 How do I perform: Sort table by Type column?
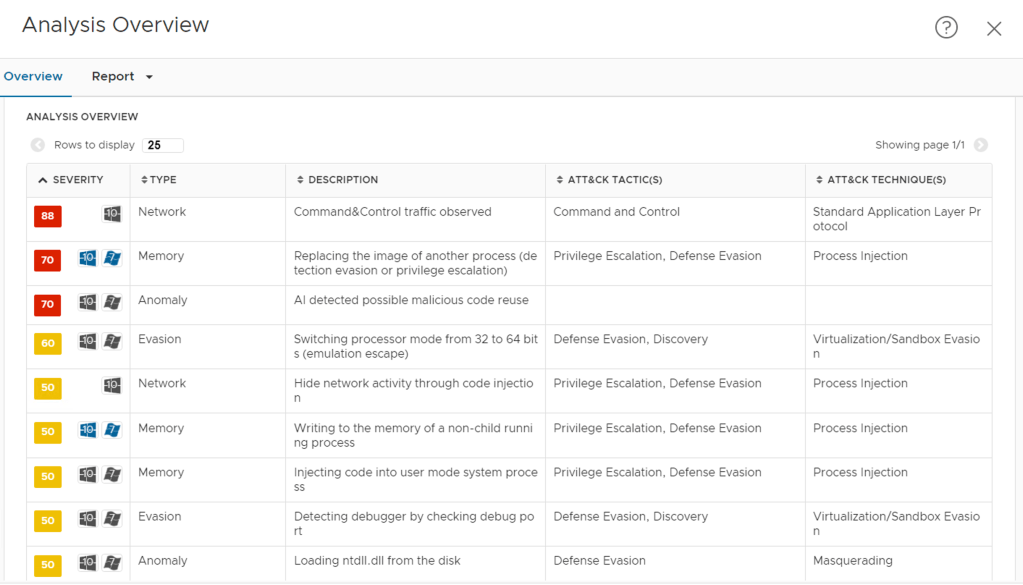tap(158, 180)
